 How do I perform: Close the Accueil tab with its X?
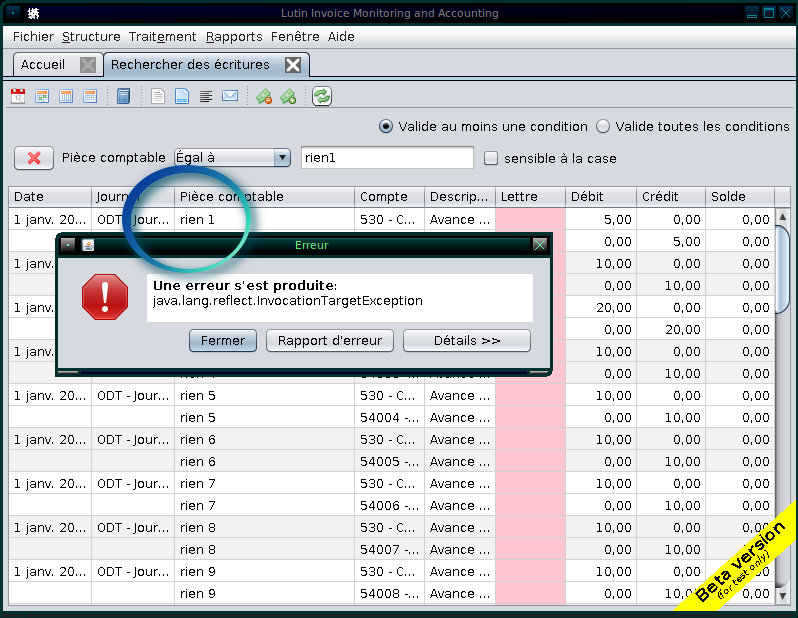pyautogui.click(x=88, y=65)
